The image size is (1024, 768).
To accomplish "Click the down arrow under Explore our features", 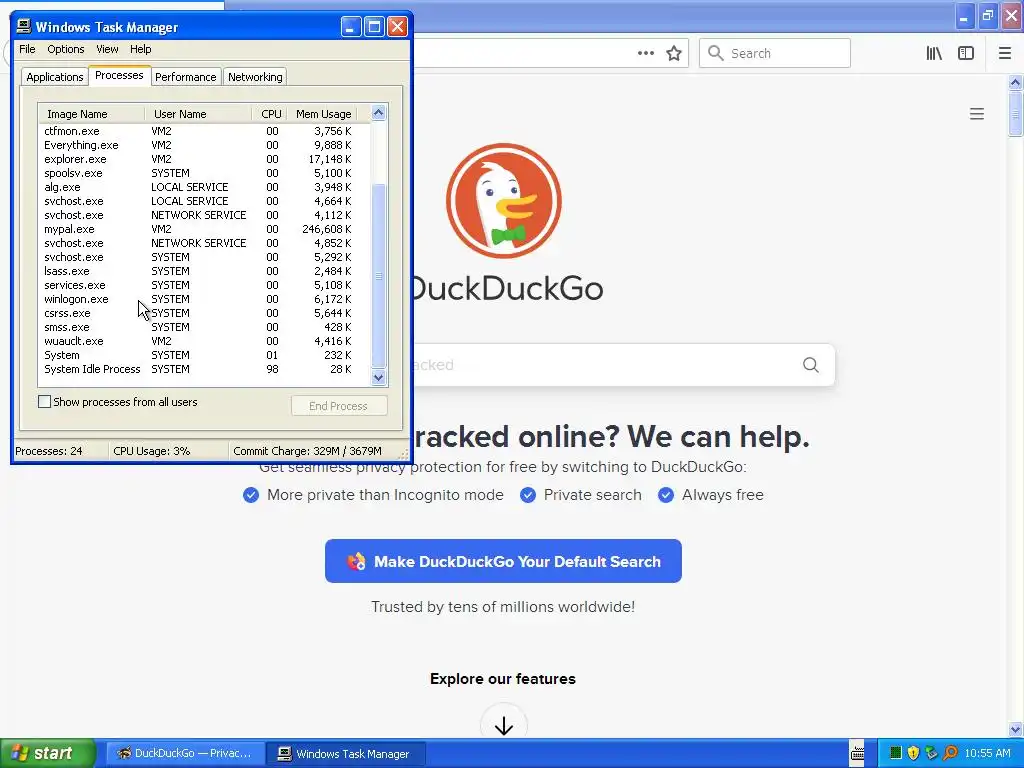I will (x=504, y=725).
